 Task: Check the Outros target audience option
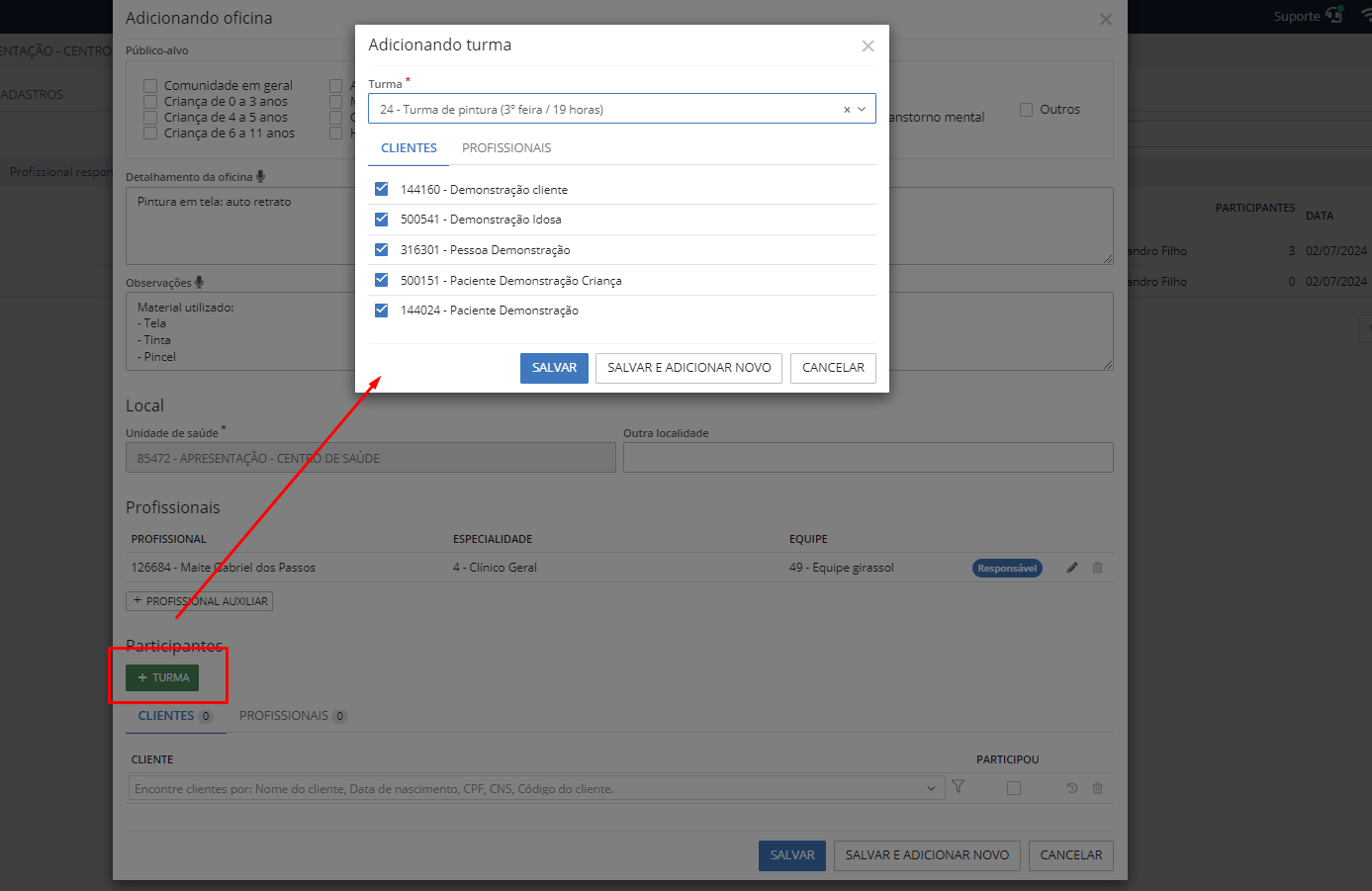(x=1026, y=110)
